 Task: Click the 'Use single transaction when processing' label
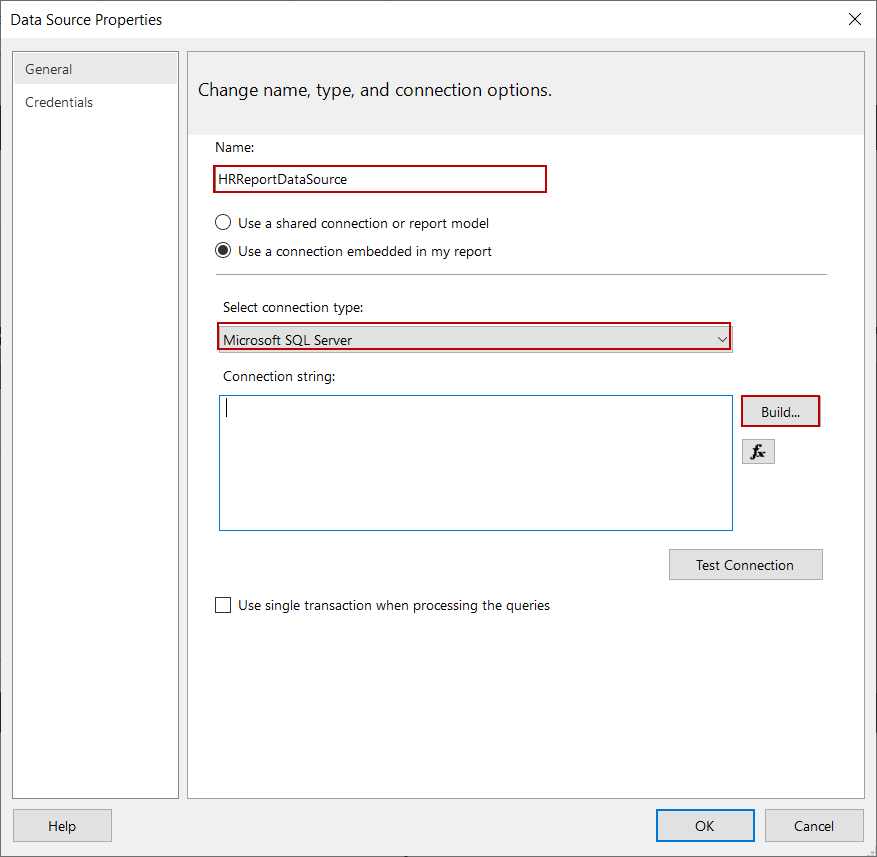click(x=394, y=605)
